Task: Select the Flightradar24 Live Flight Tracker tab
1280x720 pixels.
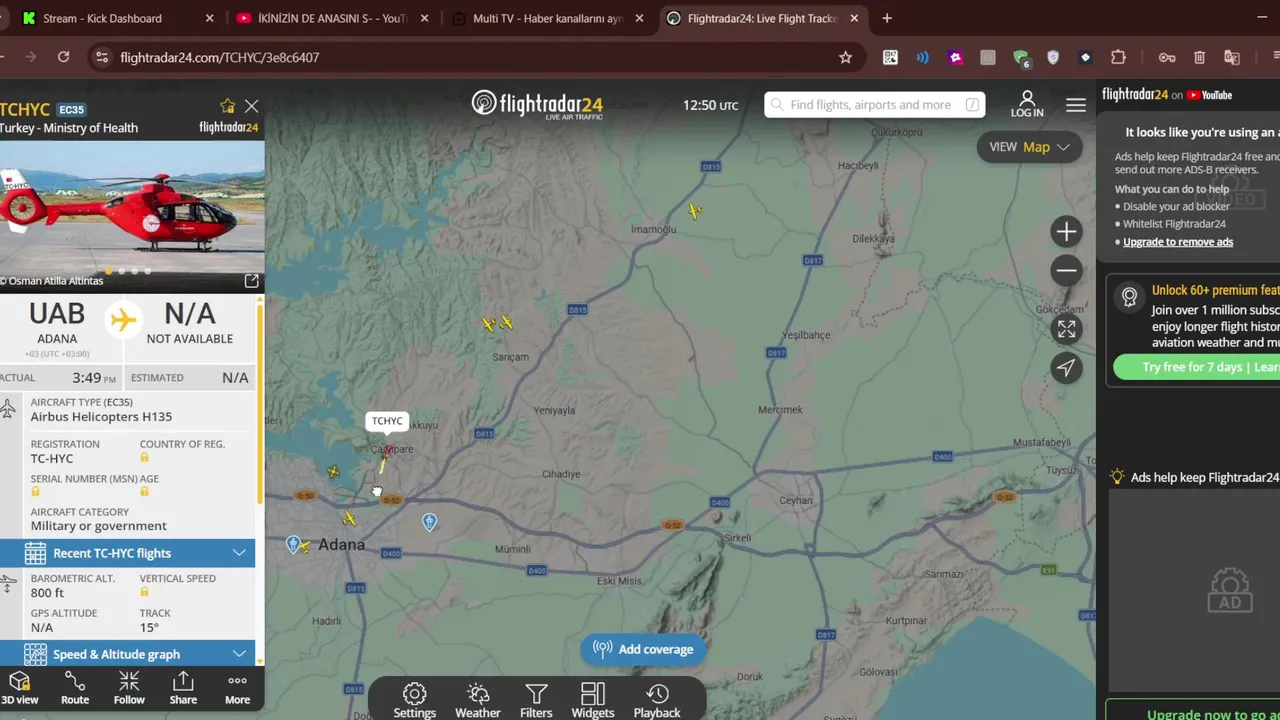Action: coord(762,18)
